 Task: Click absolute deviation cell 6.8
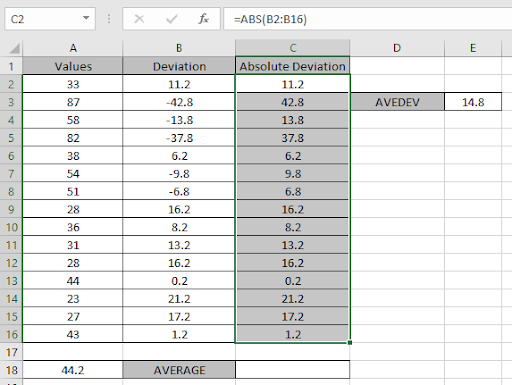click(293, 191)
